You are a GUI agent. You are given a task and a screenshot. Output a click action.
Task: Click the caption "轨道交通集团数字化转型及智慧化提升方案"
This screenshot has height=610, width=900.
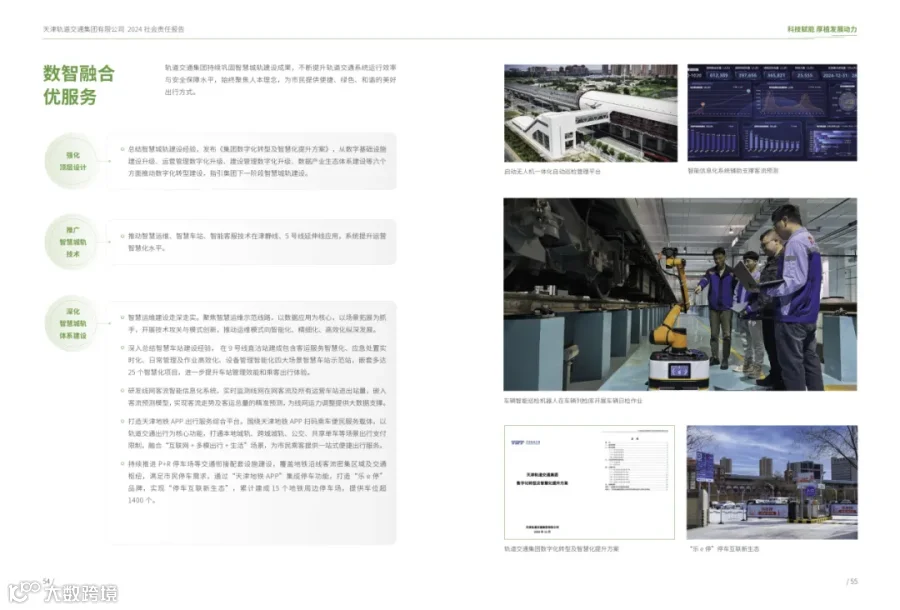[x=561, y=549]
